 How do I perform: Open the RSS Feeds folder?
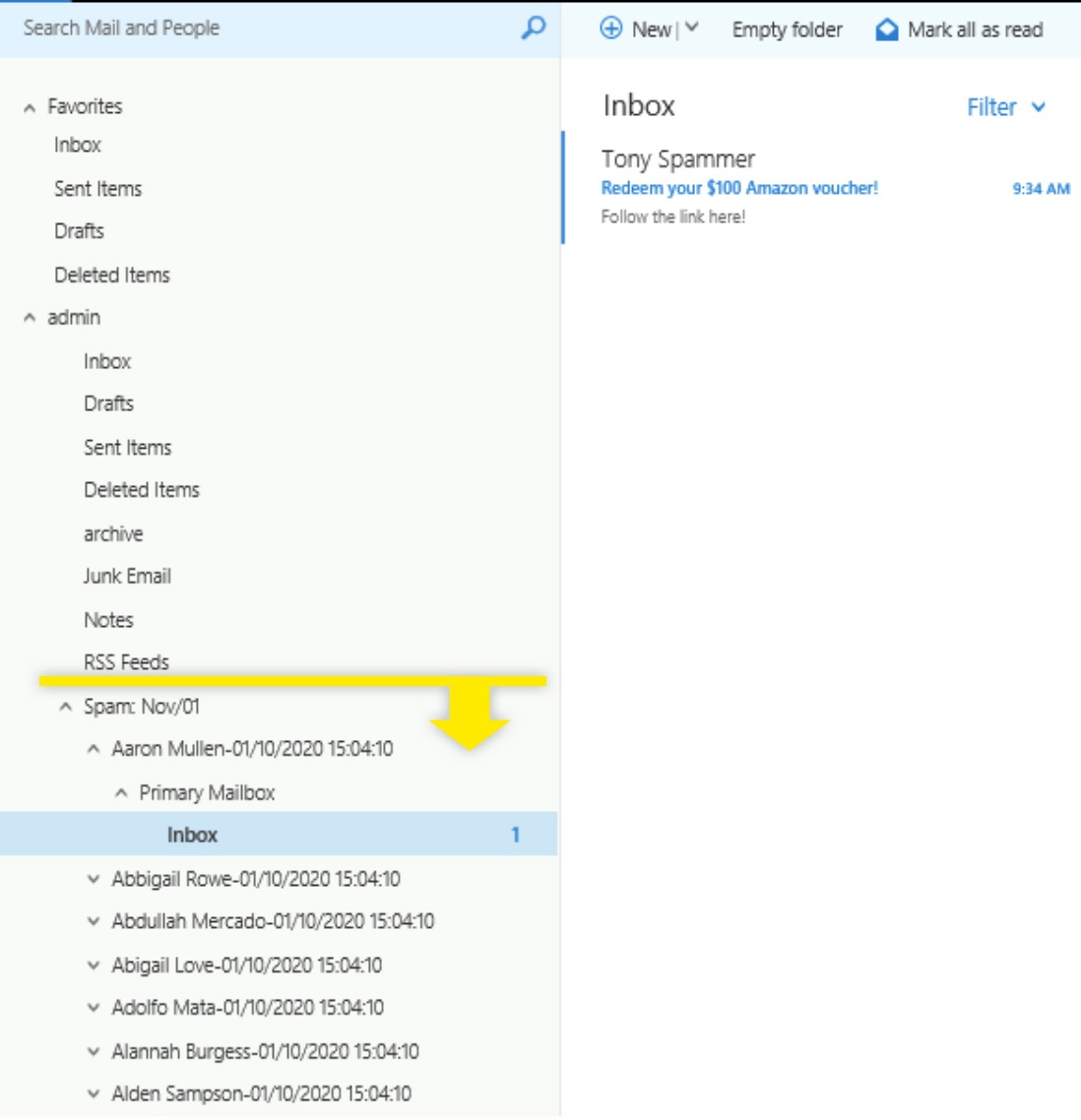126,662
